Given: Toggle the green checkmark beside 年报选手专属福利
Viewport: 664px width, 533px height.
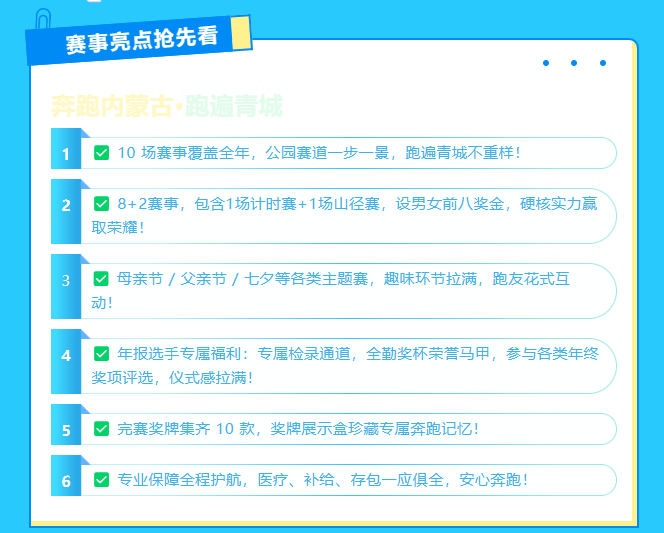Looking at the screenshot, I should click(101, 354).
